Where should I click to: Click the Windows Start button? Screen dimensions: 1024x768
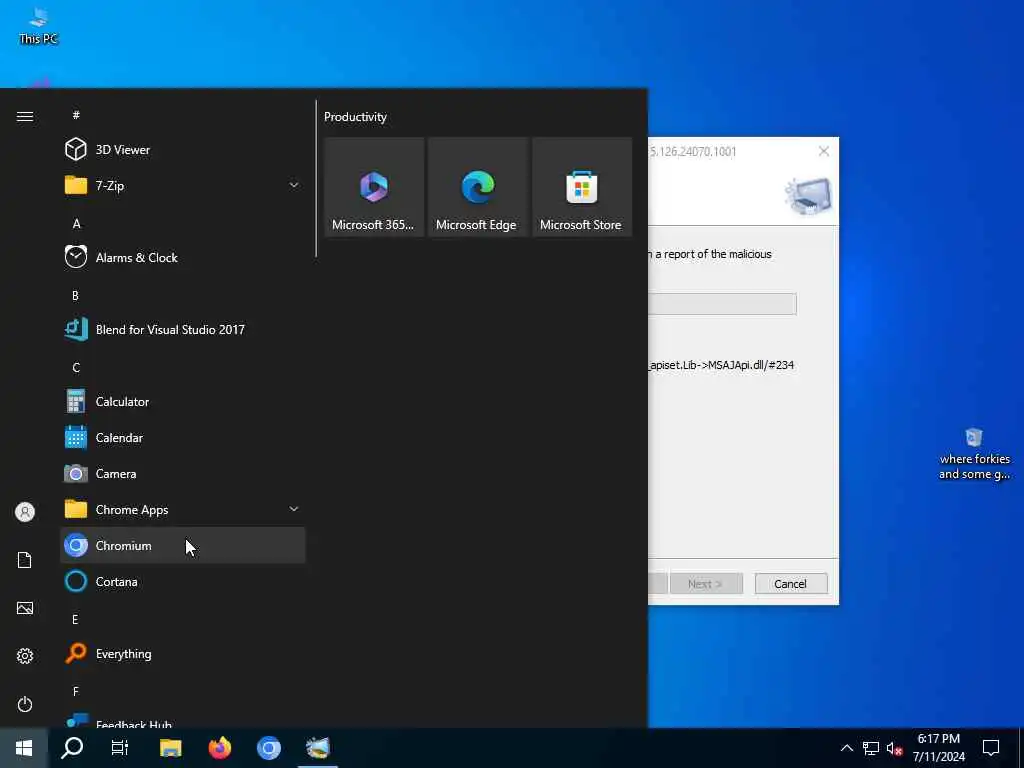(24, 748)
